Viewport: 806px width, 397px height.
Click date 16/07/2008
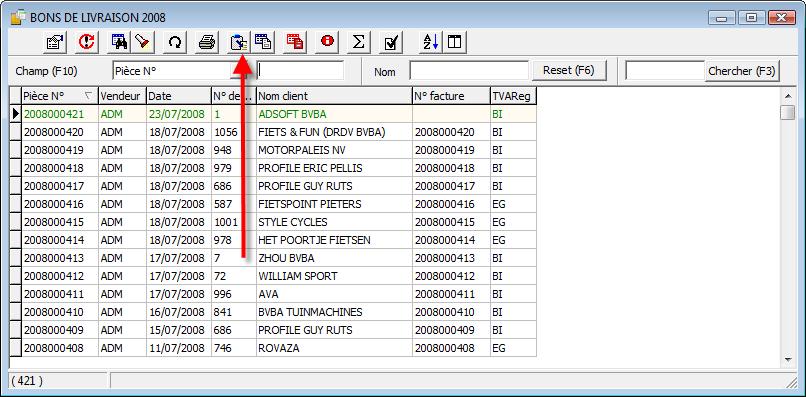coord(177,312)
